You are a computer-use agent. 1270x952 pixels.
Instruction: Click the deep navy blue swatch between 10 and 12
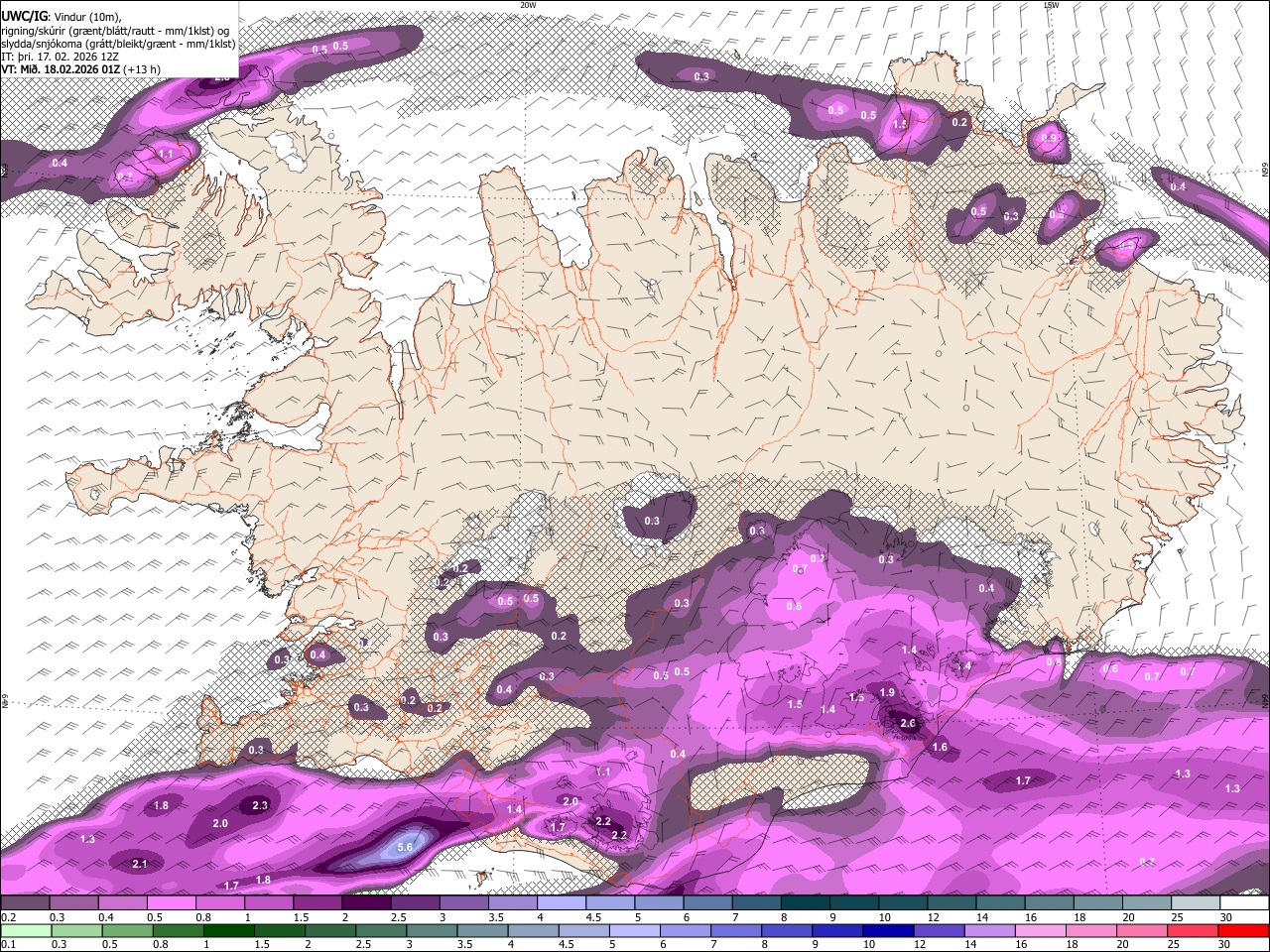[x=888, y=931]
